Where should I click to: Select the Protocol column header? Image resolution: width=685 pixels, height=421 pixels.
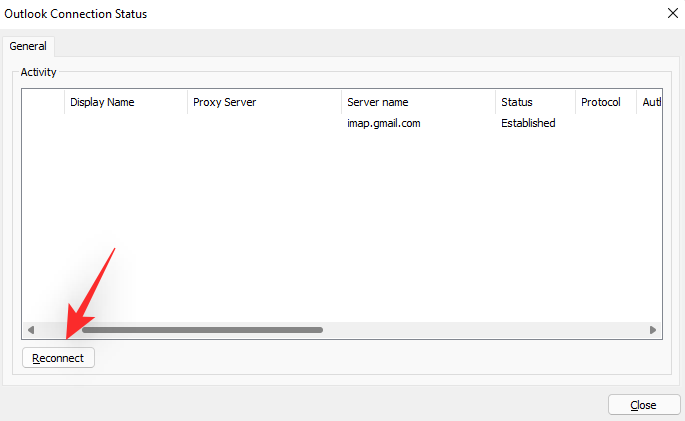[605, 102]
